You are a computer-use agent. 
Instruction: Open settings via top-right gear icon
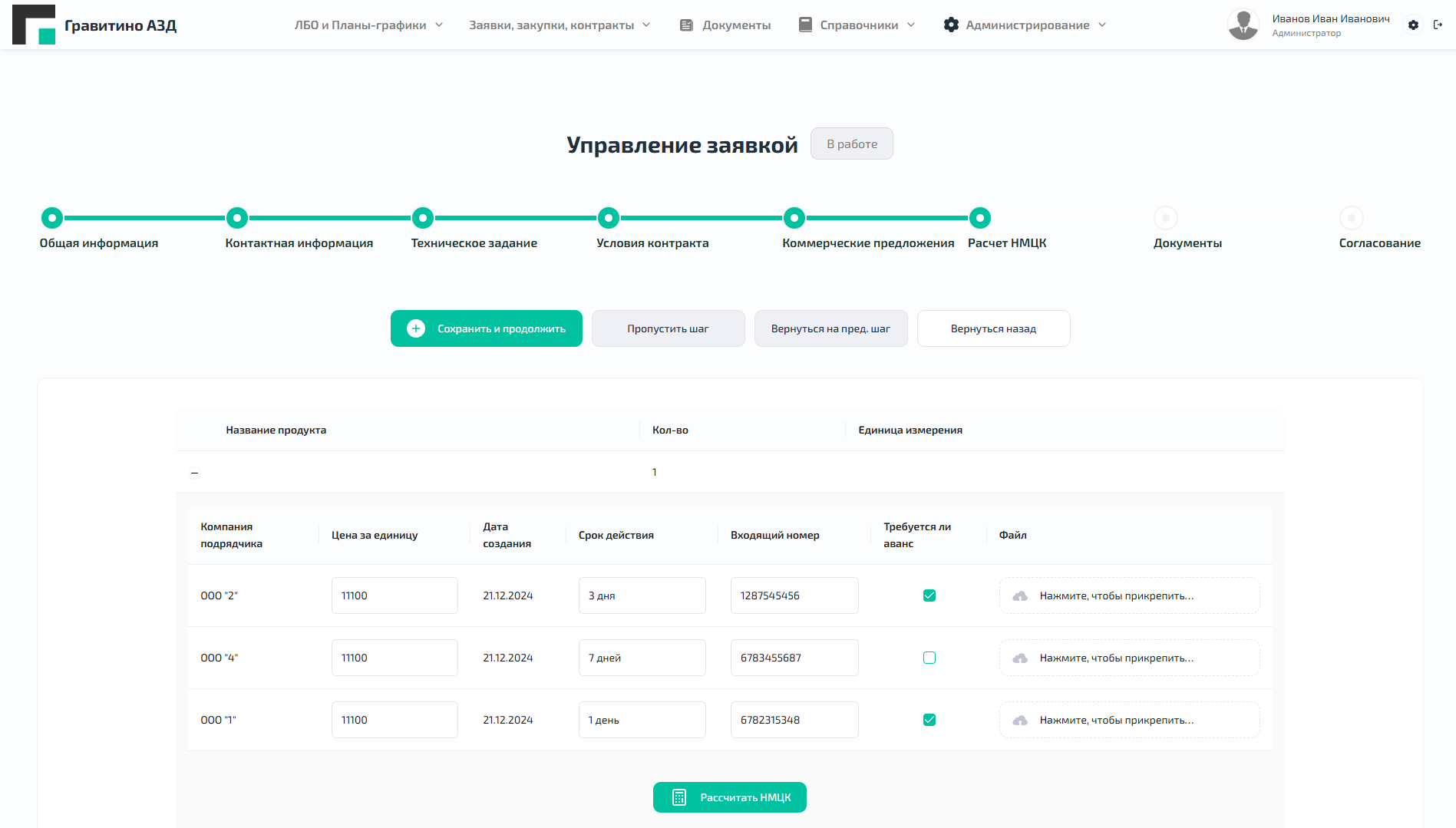pyautogui.click(x=1413, y=25)
